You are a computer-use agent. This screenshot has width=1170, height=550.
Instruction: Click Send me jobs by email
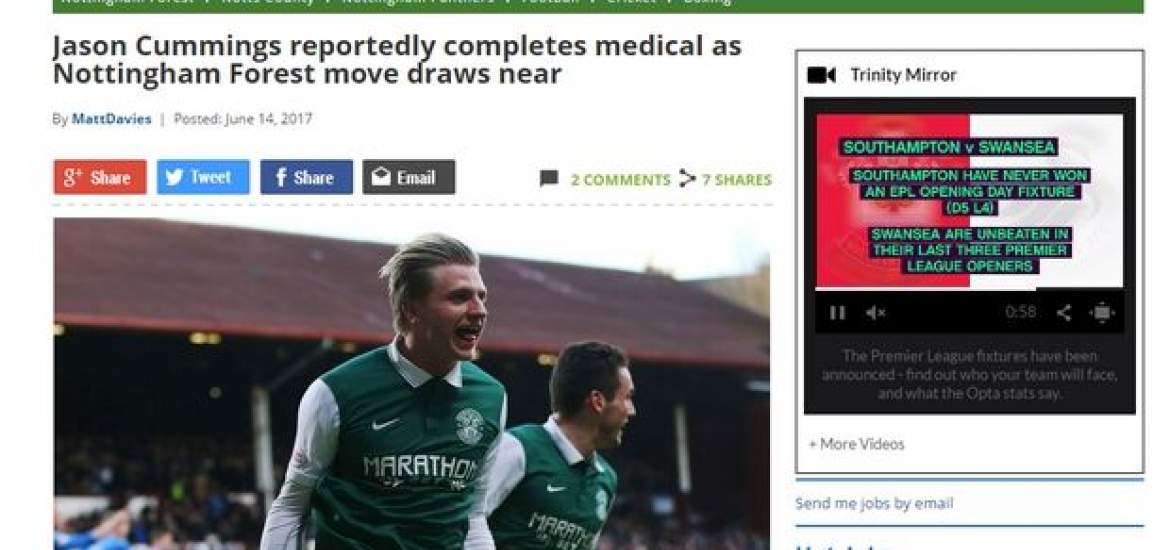click(x=874, y=503)
